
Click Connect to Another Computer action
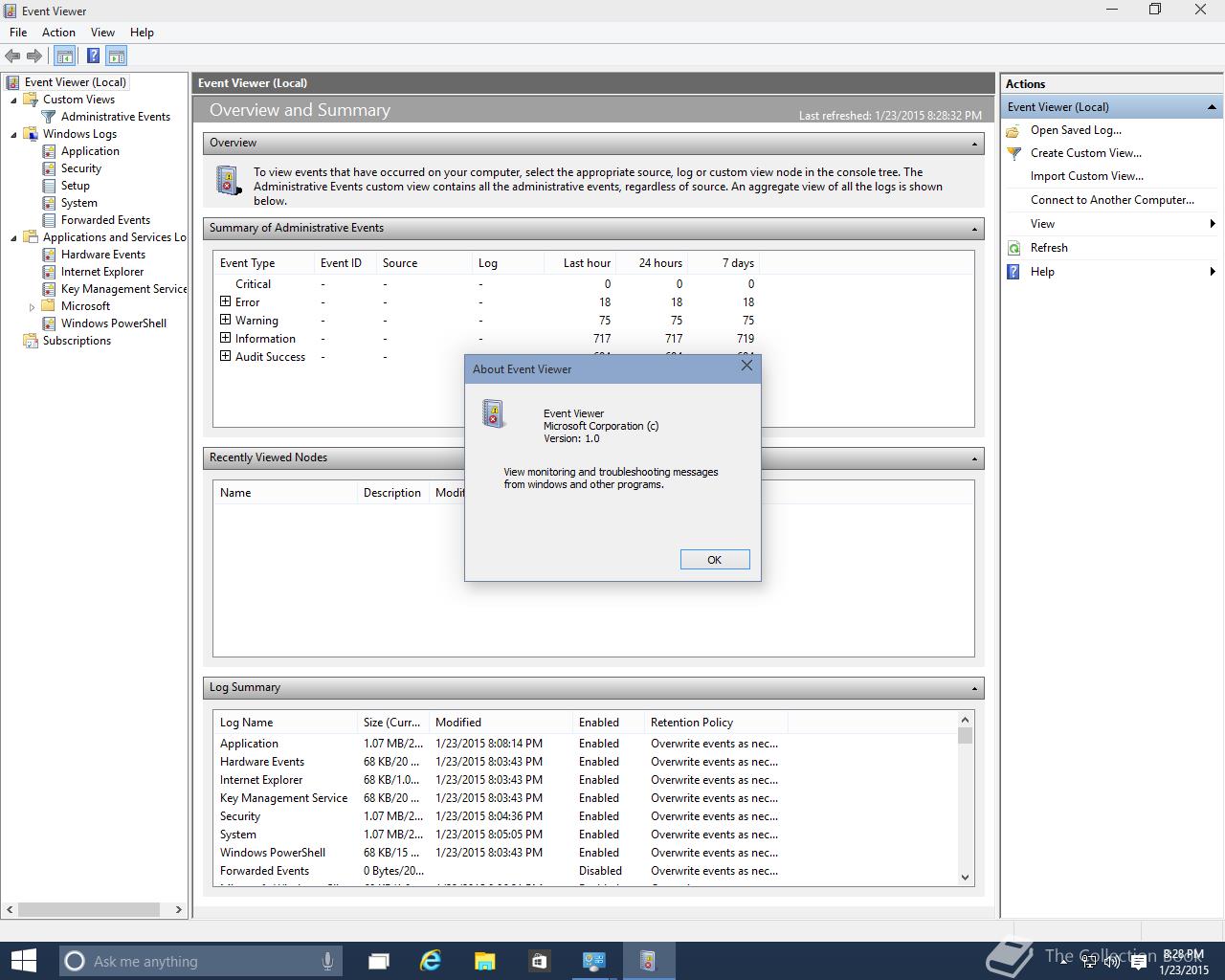(1112, 200)
